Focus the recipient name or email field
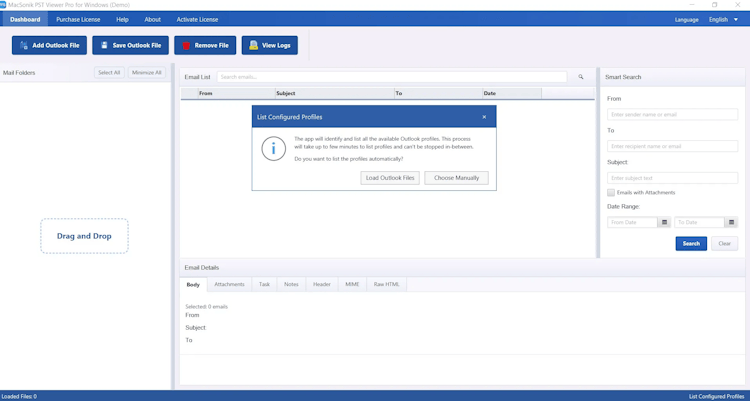This screenshot has height=401, width=750. 673,146
